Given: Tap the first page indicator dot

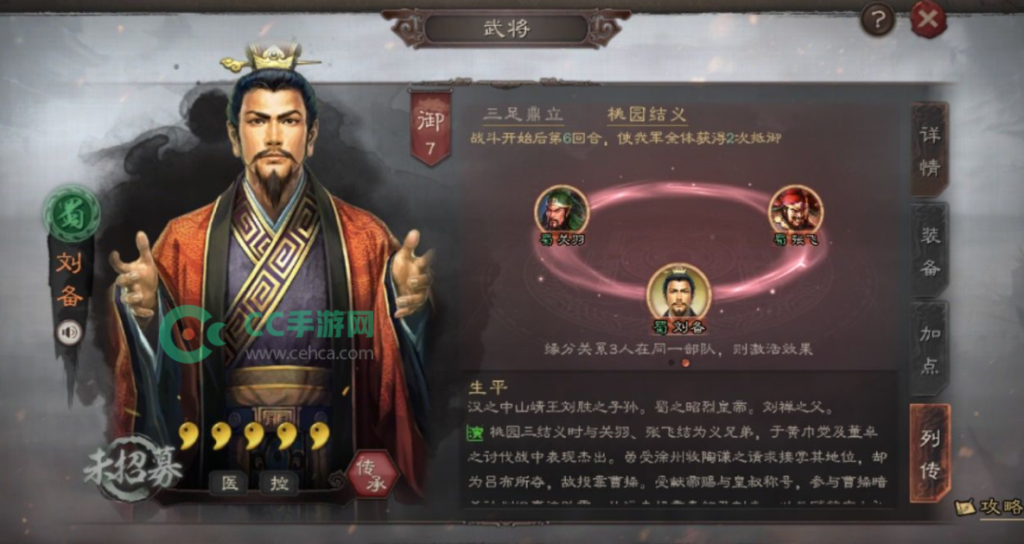Looking at the screenshot, I should point(671,362).
